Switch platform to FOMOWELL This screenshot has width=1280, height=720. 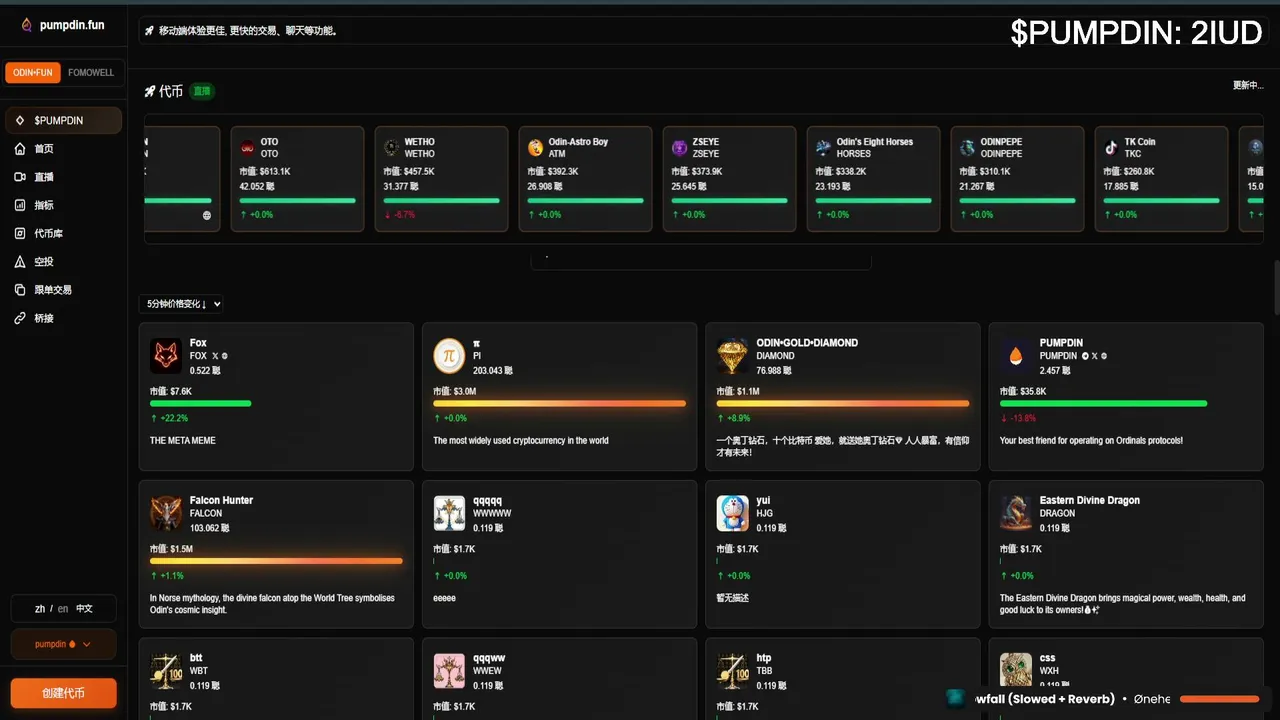91,73
